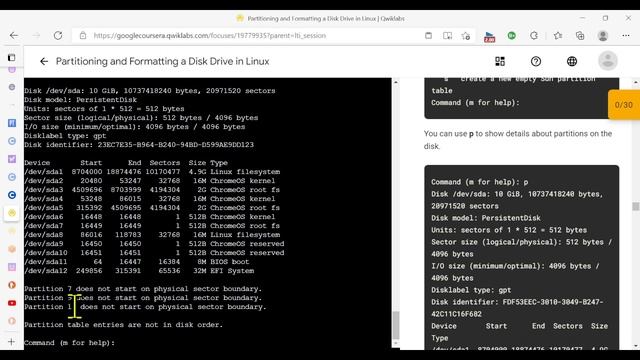Click terminal row /dev/sda3 ChromeOS root fs

point(152,190)
